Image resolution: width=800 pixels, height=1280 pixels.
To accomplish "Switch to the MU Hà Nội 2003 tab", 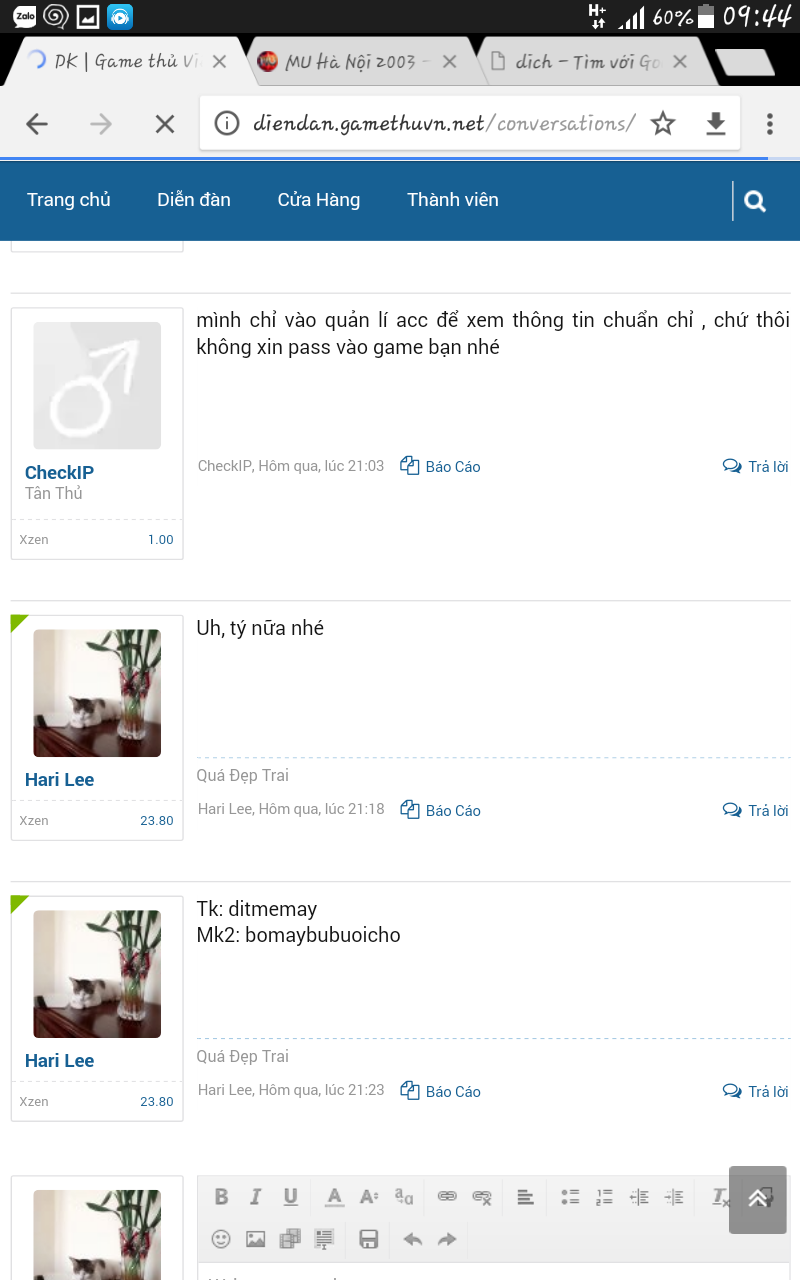I will 357,62.
